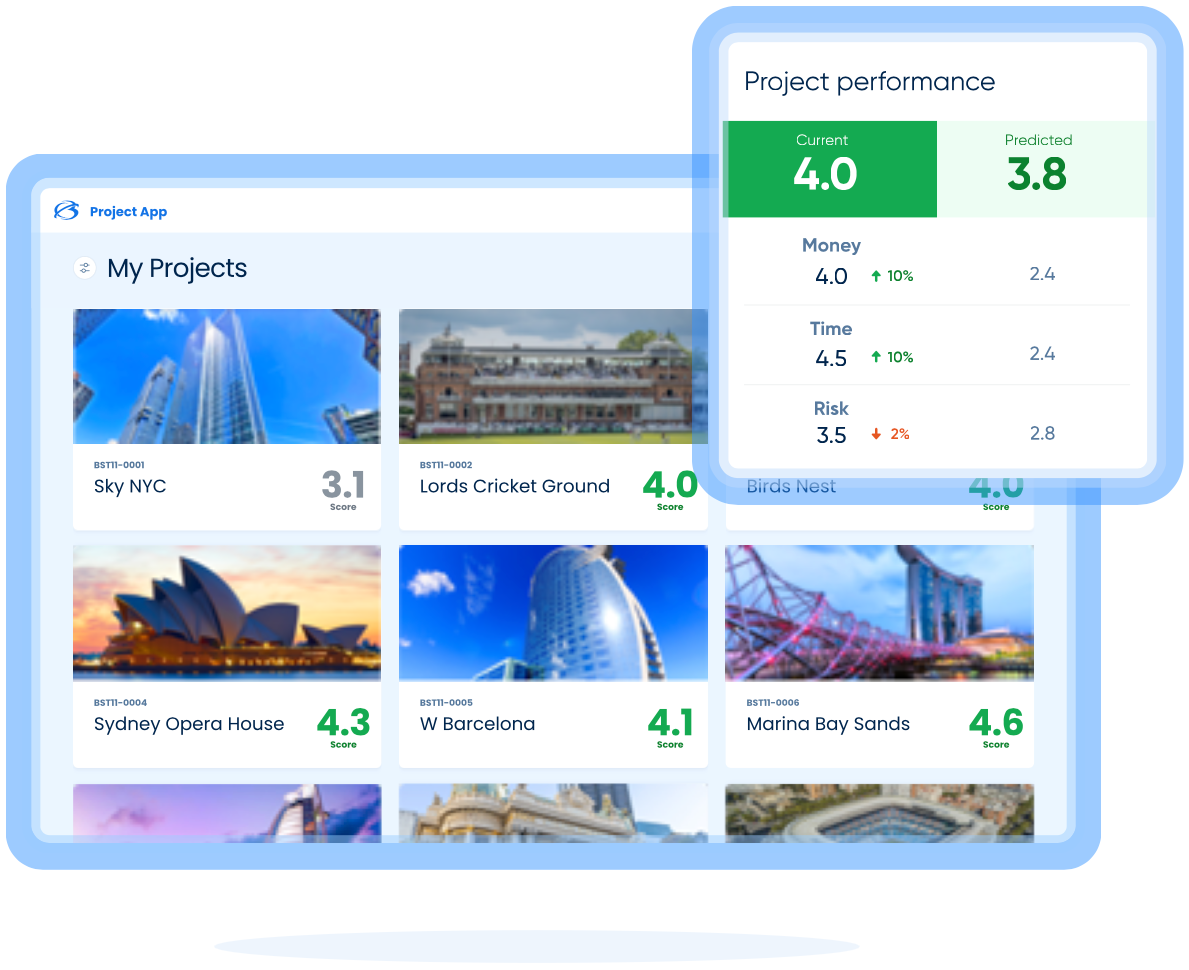Click the 4.1 score on W Barcelona
The height and width of the screenshot is (970, 1189).
pos(669,724)
